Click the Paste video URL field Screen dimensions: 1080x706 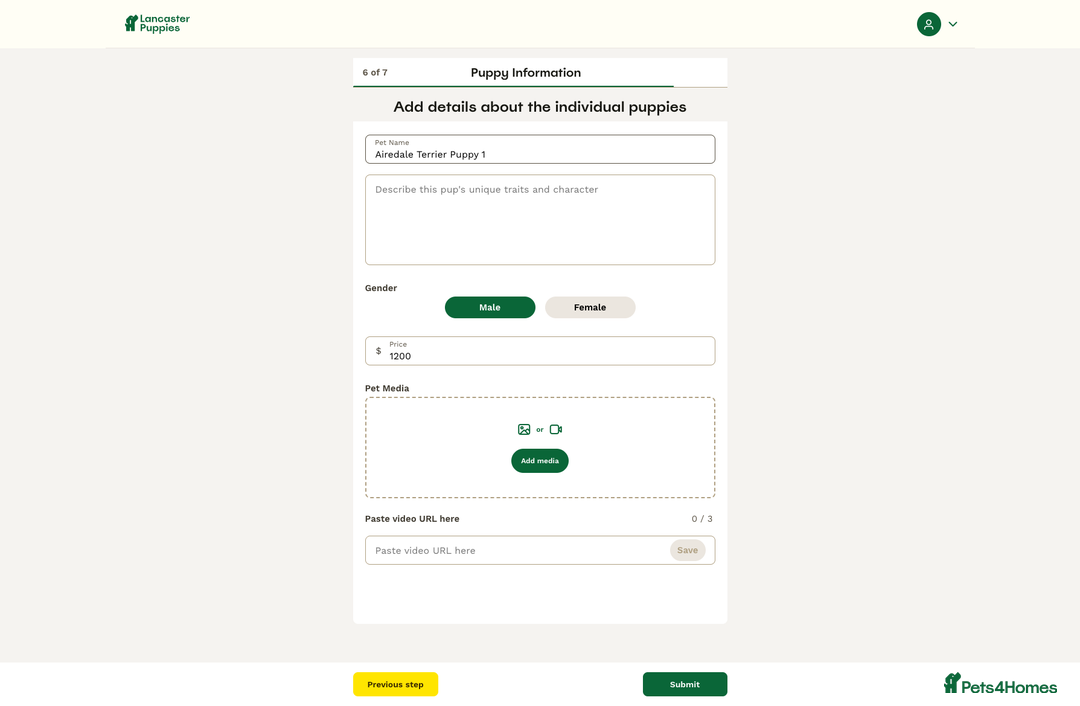(515, 550)
